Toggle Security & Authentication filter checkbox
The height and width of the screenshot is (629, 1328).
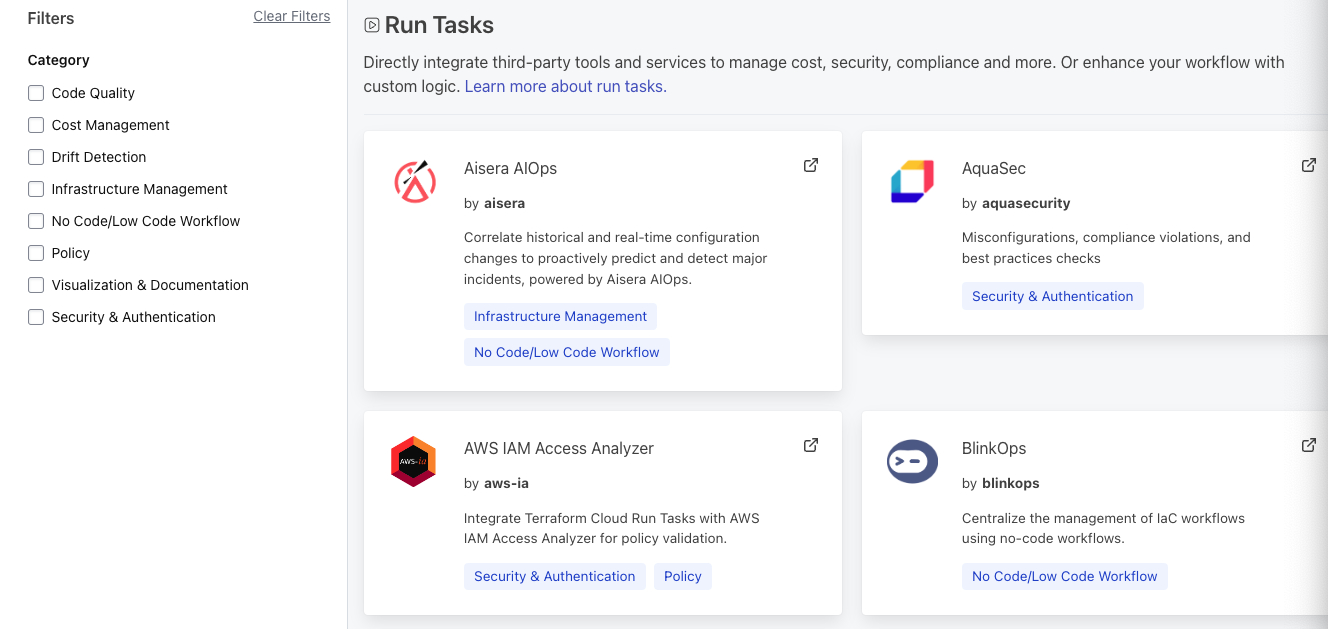coord(36,317)
